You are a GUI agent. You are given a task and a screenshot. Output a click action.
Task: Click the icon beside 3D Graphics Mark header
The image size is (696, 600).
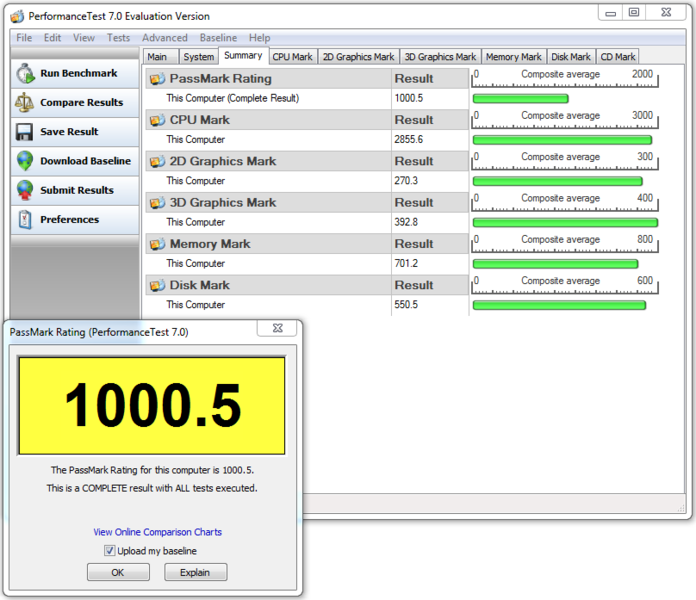click(x=157, y=203)
